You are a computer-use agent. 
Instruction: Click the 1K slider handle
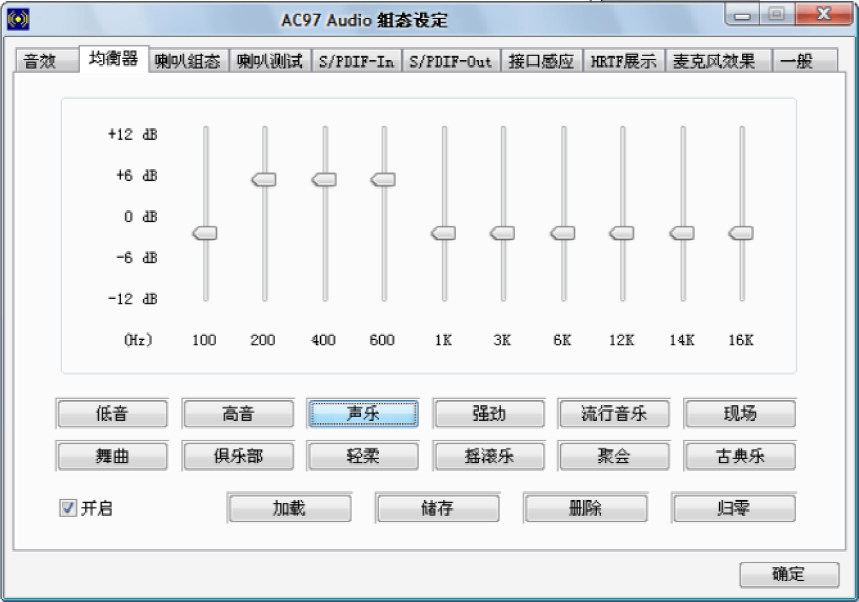point(444,233)
